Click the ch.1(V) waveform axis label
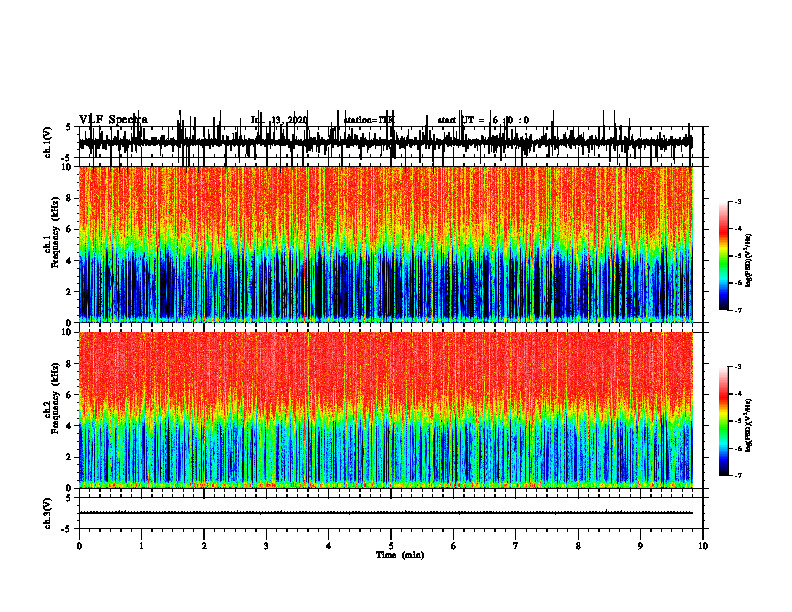 point(48,142)
